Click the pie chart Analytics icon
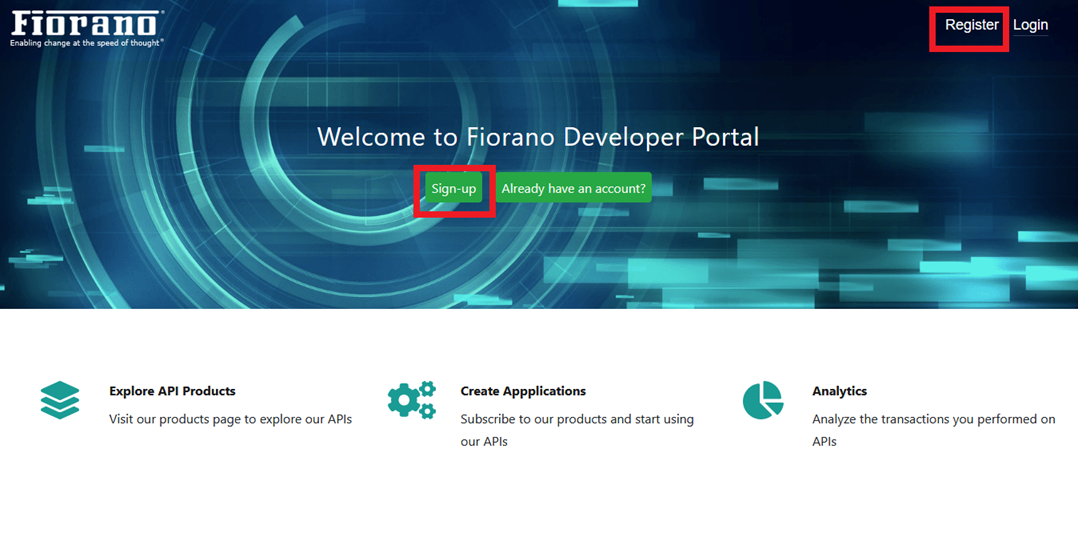This screenshot has height=549, width=1078. tap(763, 400)
